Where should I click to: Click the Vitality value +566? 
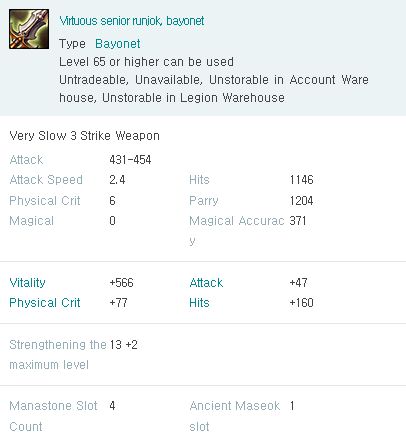[121, 283]
